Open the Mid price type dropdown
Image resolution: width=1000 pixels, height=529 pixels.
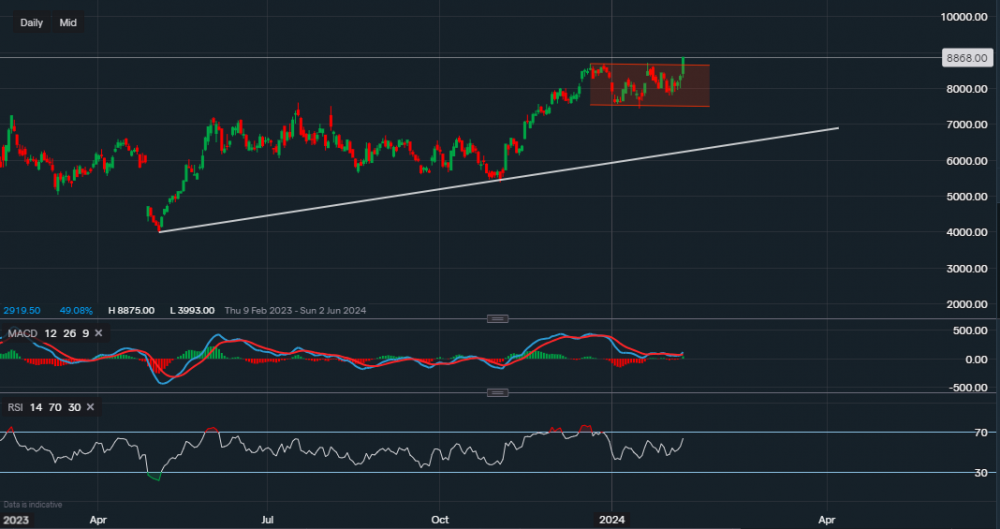coord(68,22)
